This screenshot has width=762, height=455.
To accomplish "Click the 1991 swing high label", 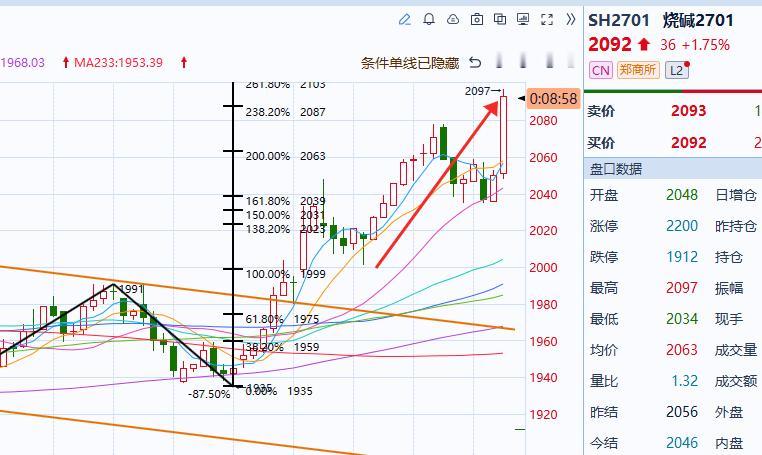I will 131,289.
